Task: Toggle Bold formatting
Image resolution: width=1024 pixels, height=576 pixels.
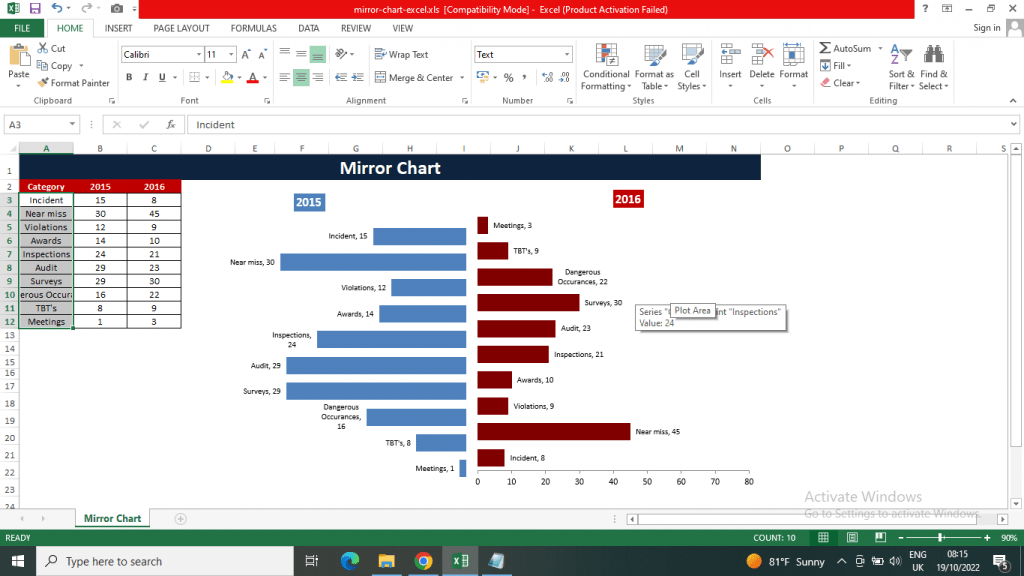Action: tap(129, 77)
